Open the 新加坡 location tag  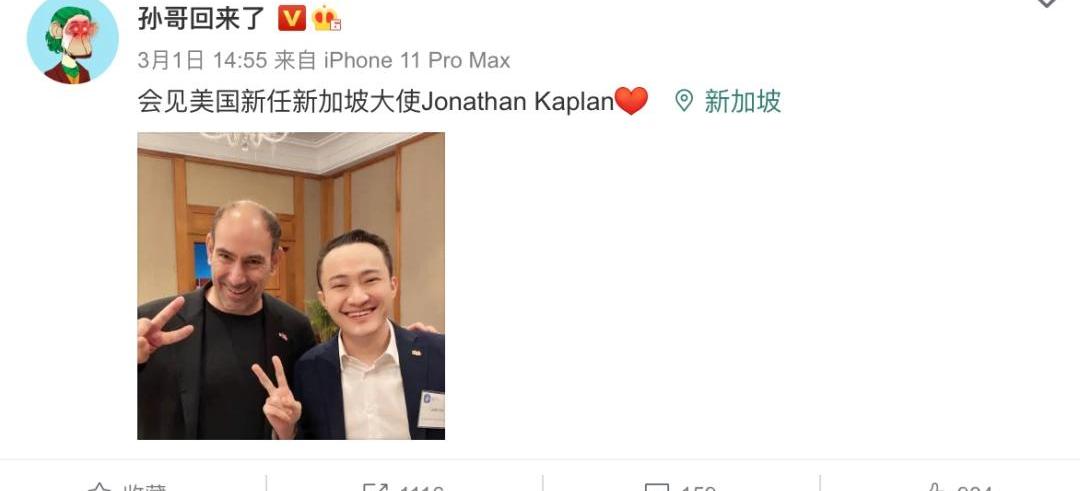tap(742, 101)
